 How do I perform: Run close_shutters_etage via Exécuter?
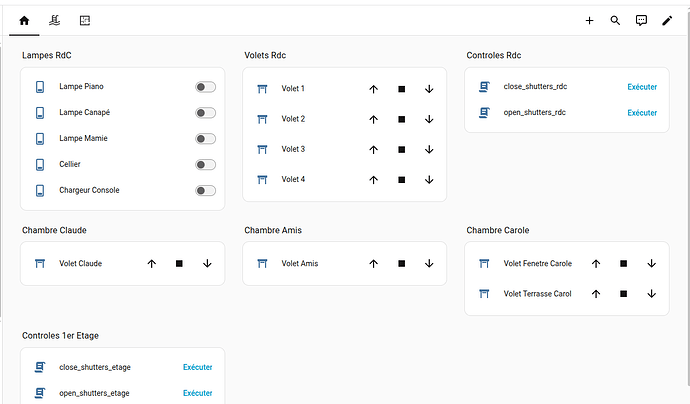198,367
